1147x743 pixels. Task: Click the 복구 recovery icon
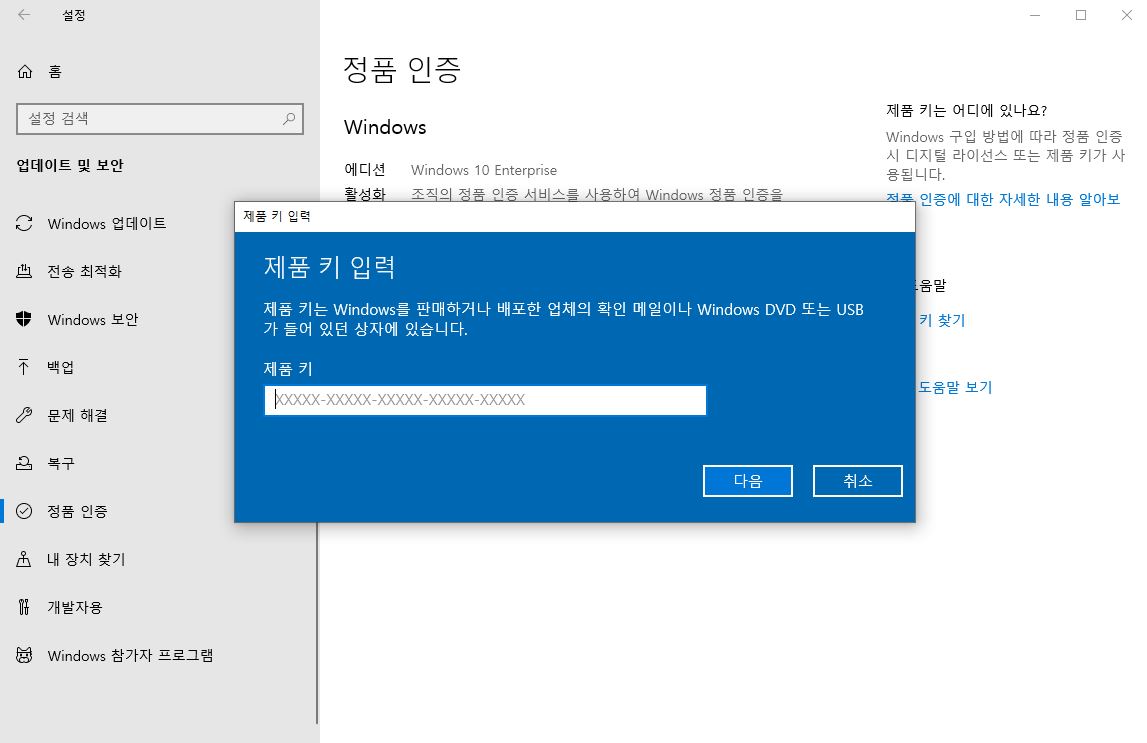tap(24, 463)
